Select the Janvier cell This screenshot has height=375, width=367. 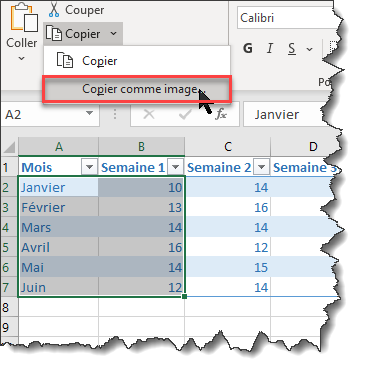pyautogui.click(x=59, y=188)
